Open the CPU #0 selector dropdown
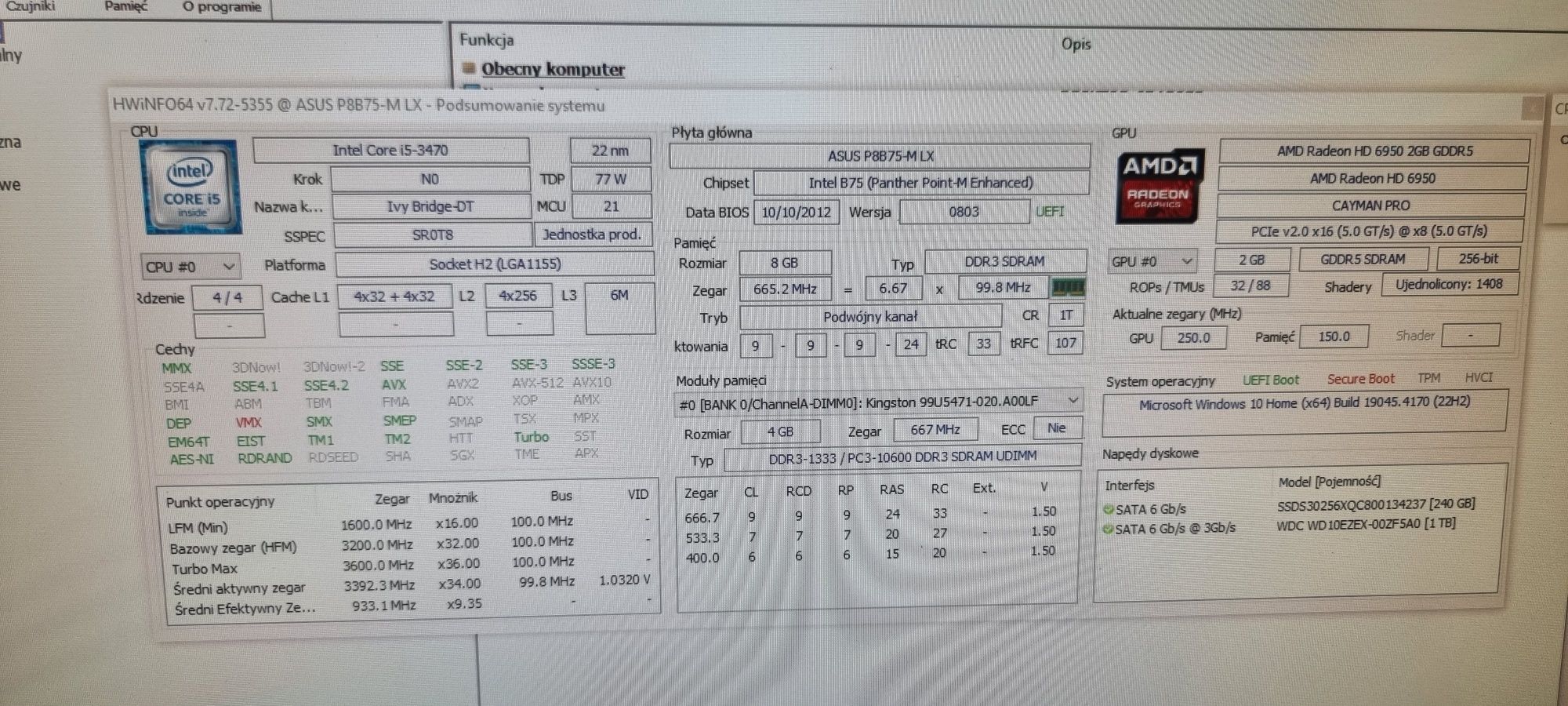Viewport: 1568px width, 706px height. [191, 267]
